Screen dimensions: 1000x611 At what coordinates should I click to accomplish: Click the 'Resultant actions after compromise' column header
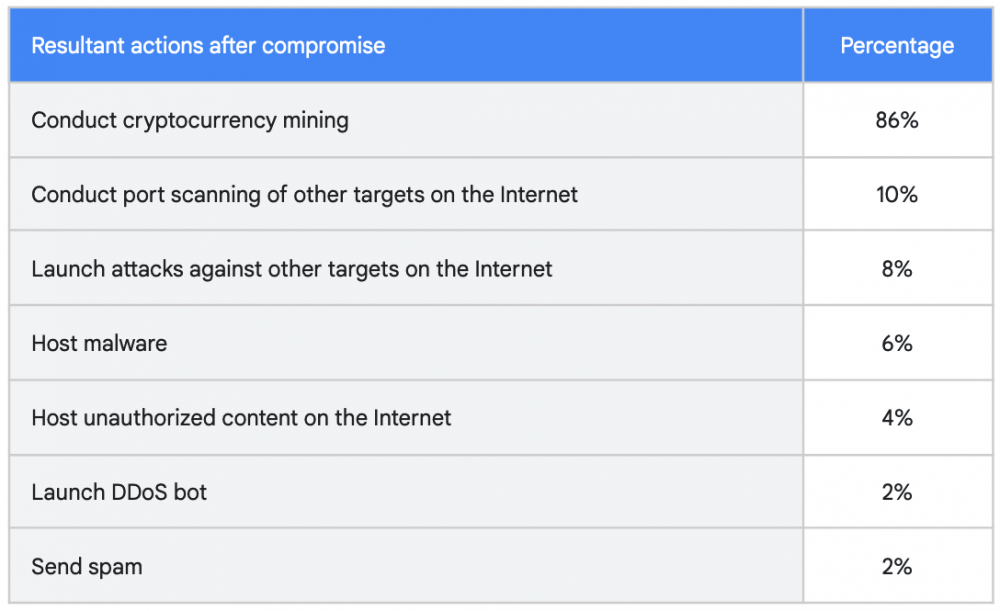tap(208, 46)
